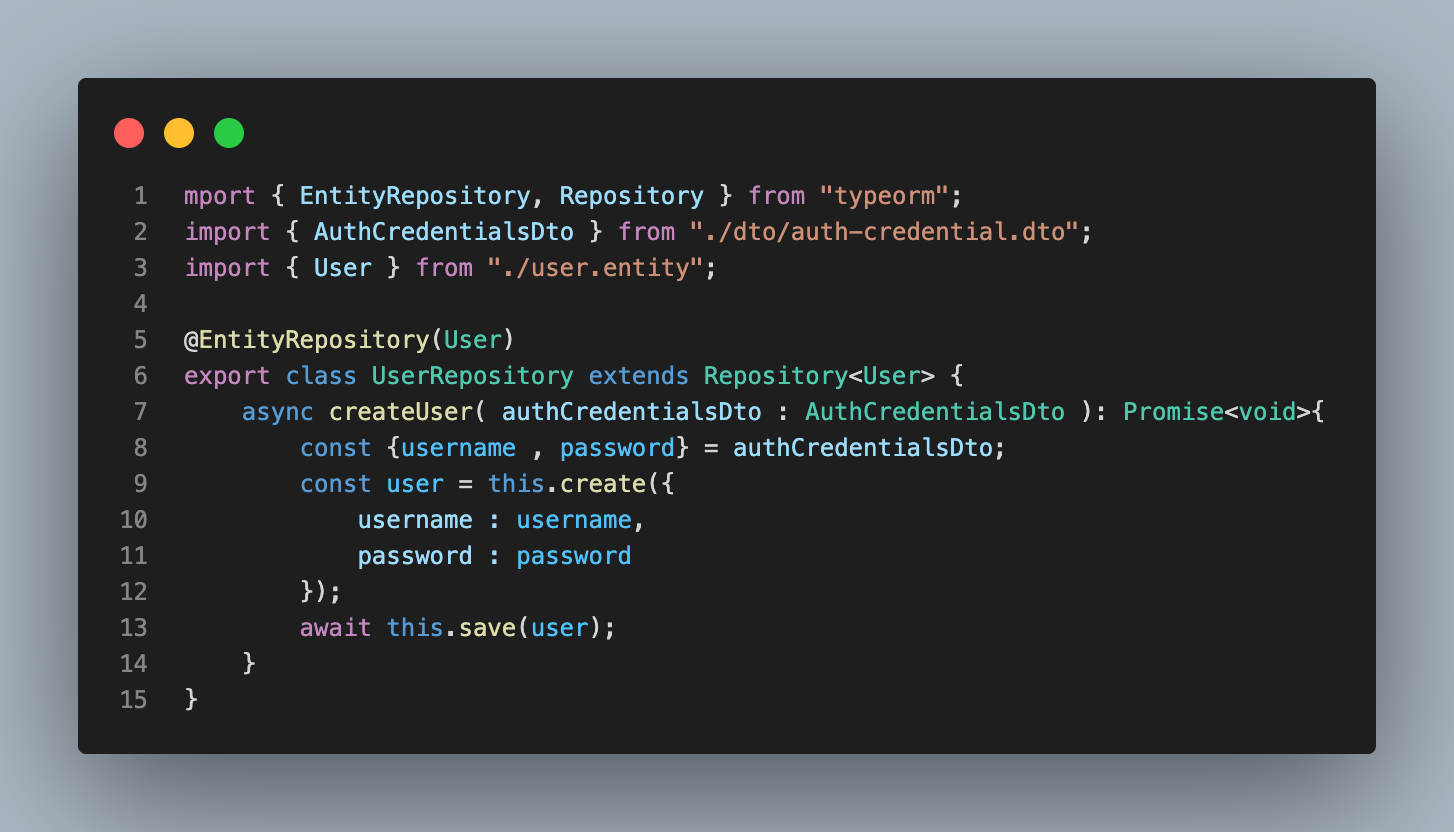Click the await keyword on line 13
This screenshot has height=832, width=1454.
(x=336, y=628)
